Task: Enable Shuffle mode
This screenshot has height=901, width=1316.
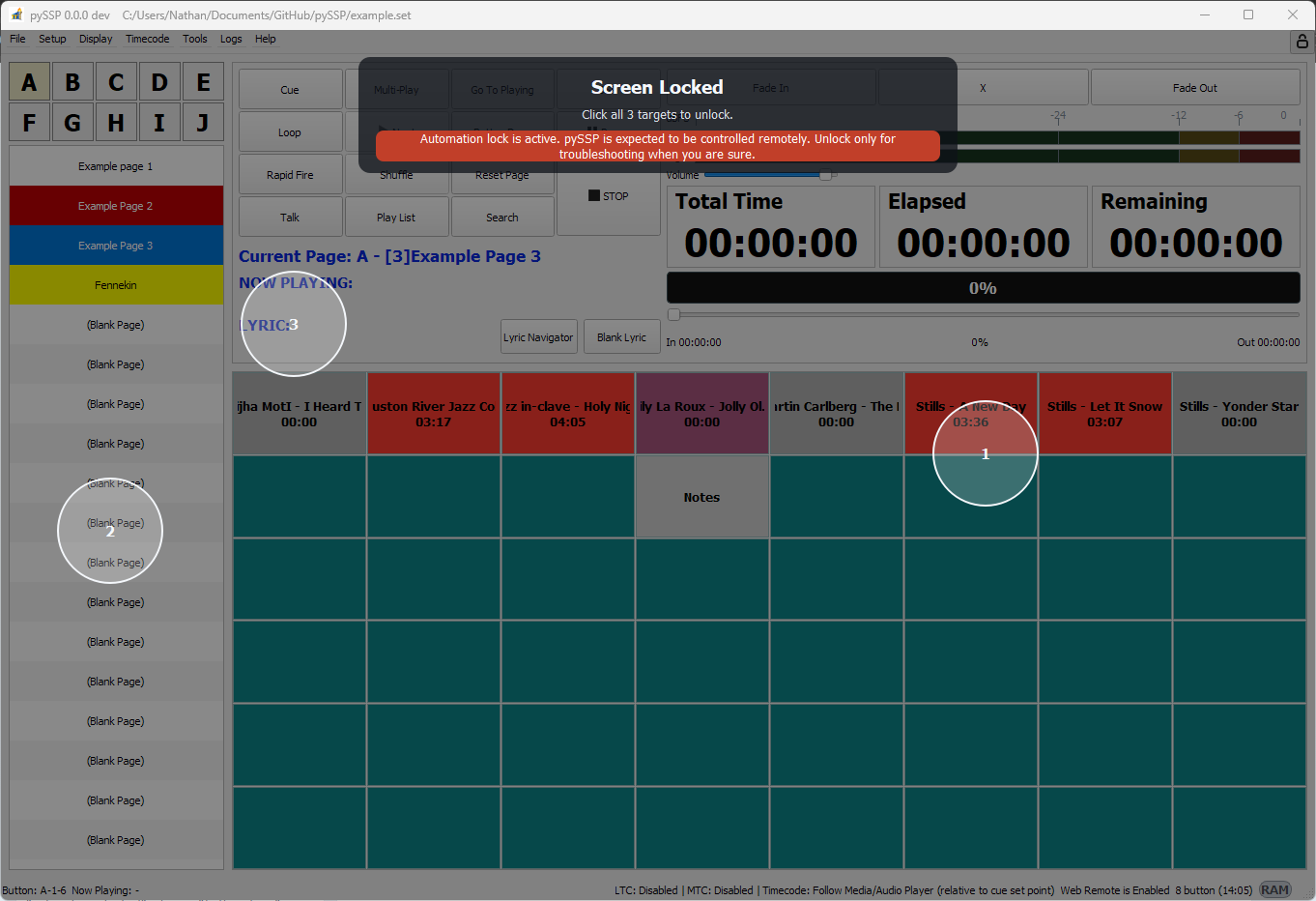Action: 396,174
